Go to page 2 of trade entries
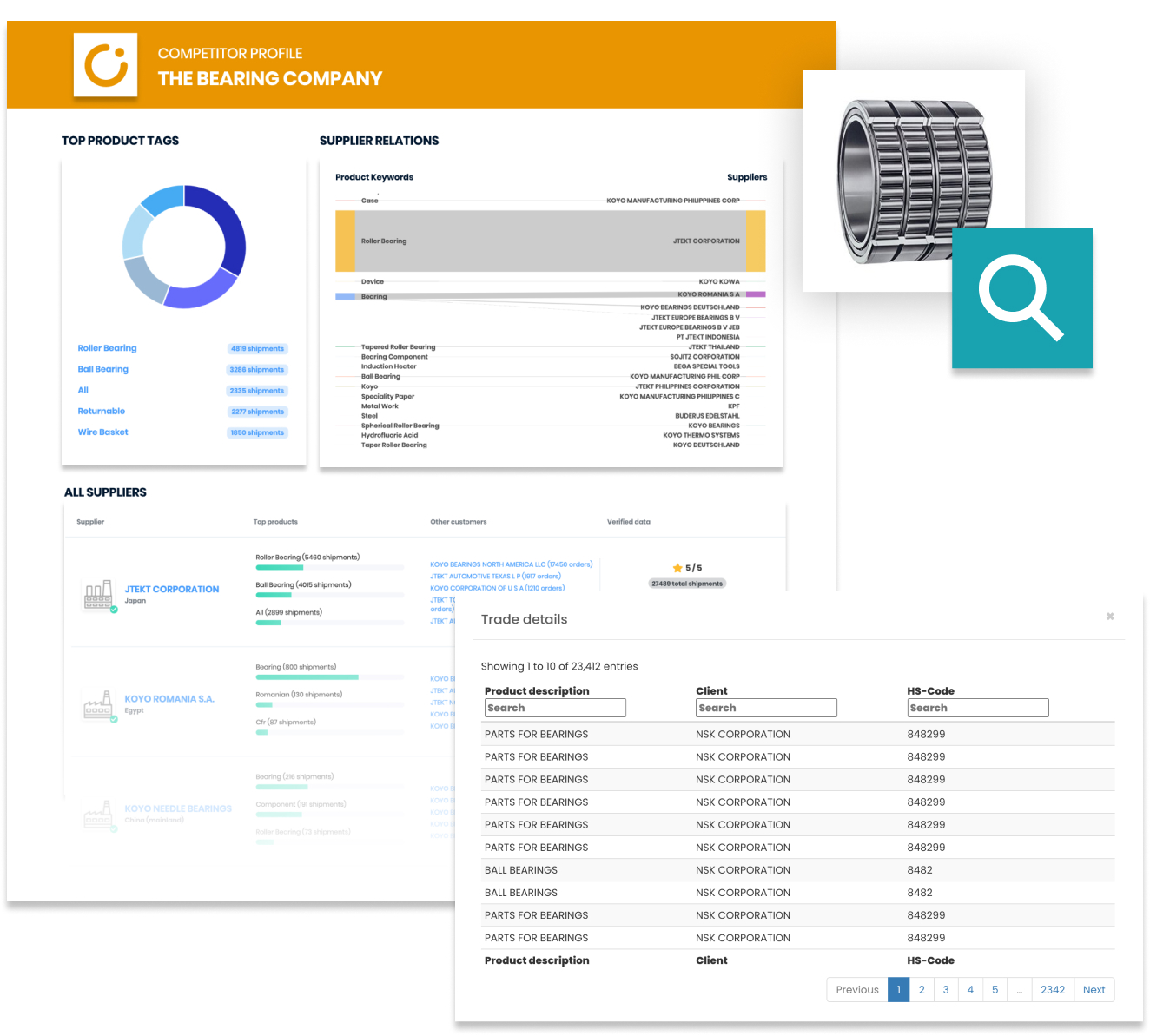The width and height of the screenshot is (1150, 1036). (x=922, y=989)
